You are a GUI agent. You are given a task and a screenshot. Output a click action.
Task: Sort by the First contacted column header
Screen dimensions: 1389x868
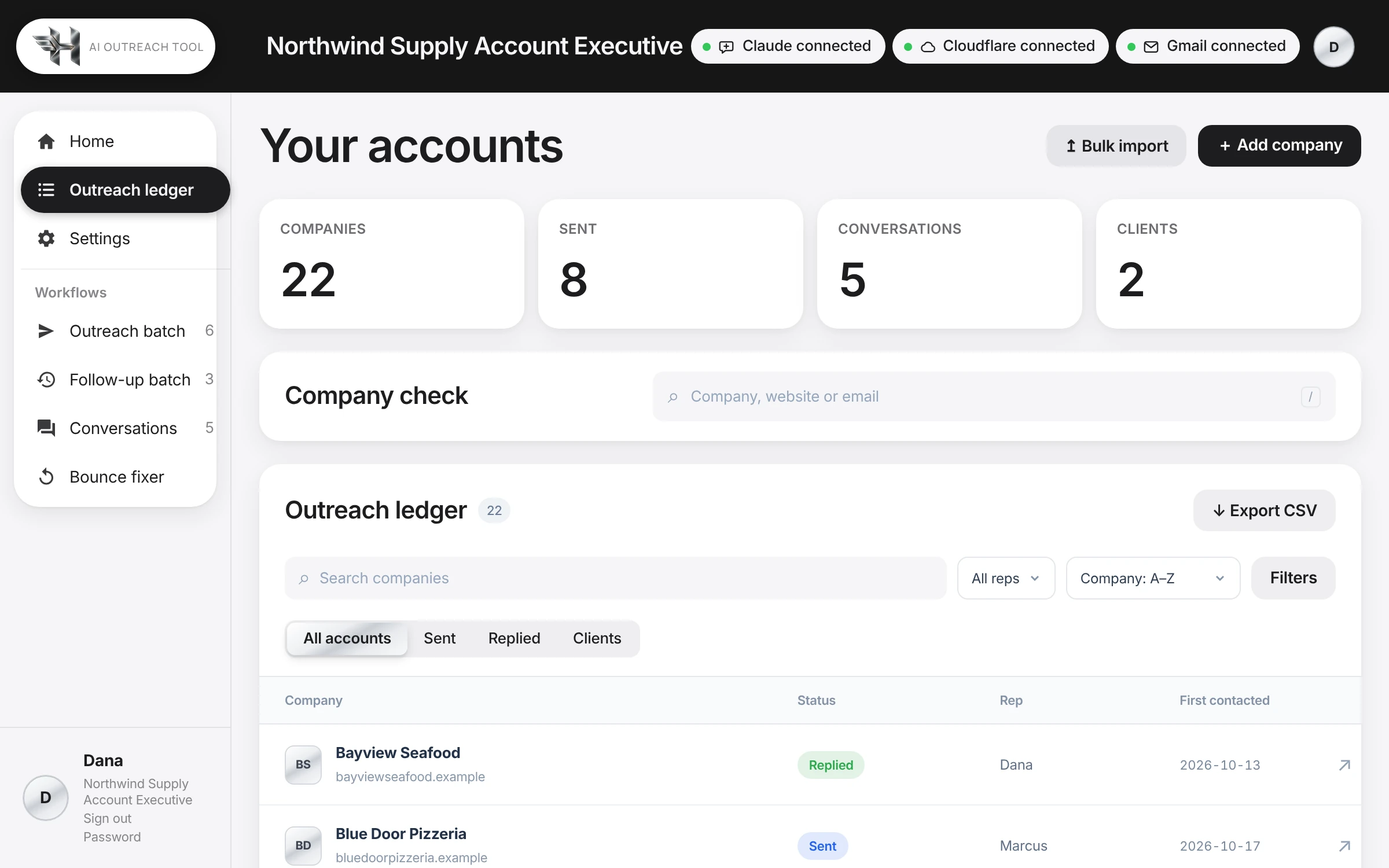1224,700
